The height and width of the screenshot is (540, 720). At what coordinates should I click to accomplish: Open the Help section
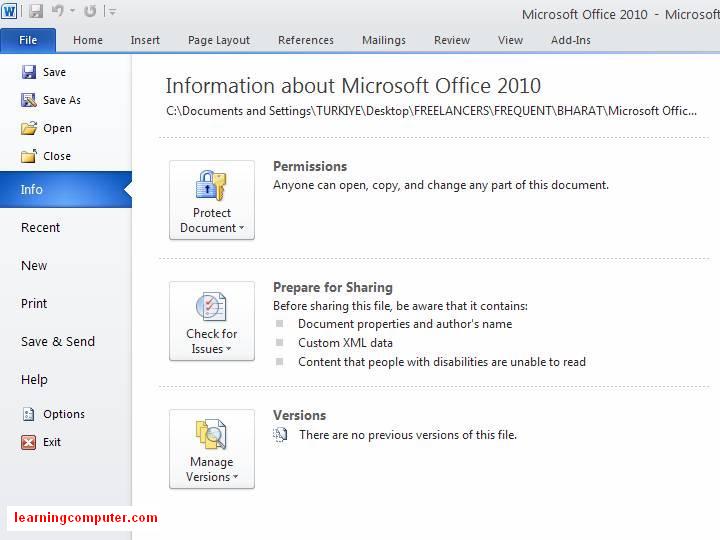[34, 380]
